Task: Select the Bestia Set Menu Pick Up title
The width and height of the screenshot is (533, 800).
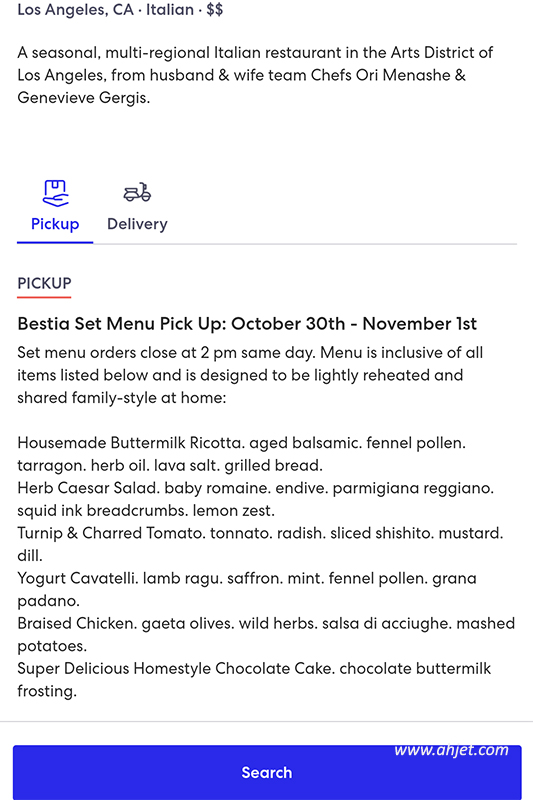Action: click(x=247, y=323)
